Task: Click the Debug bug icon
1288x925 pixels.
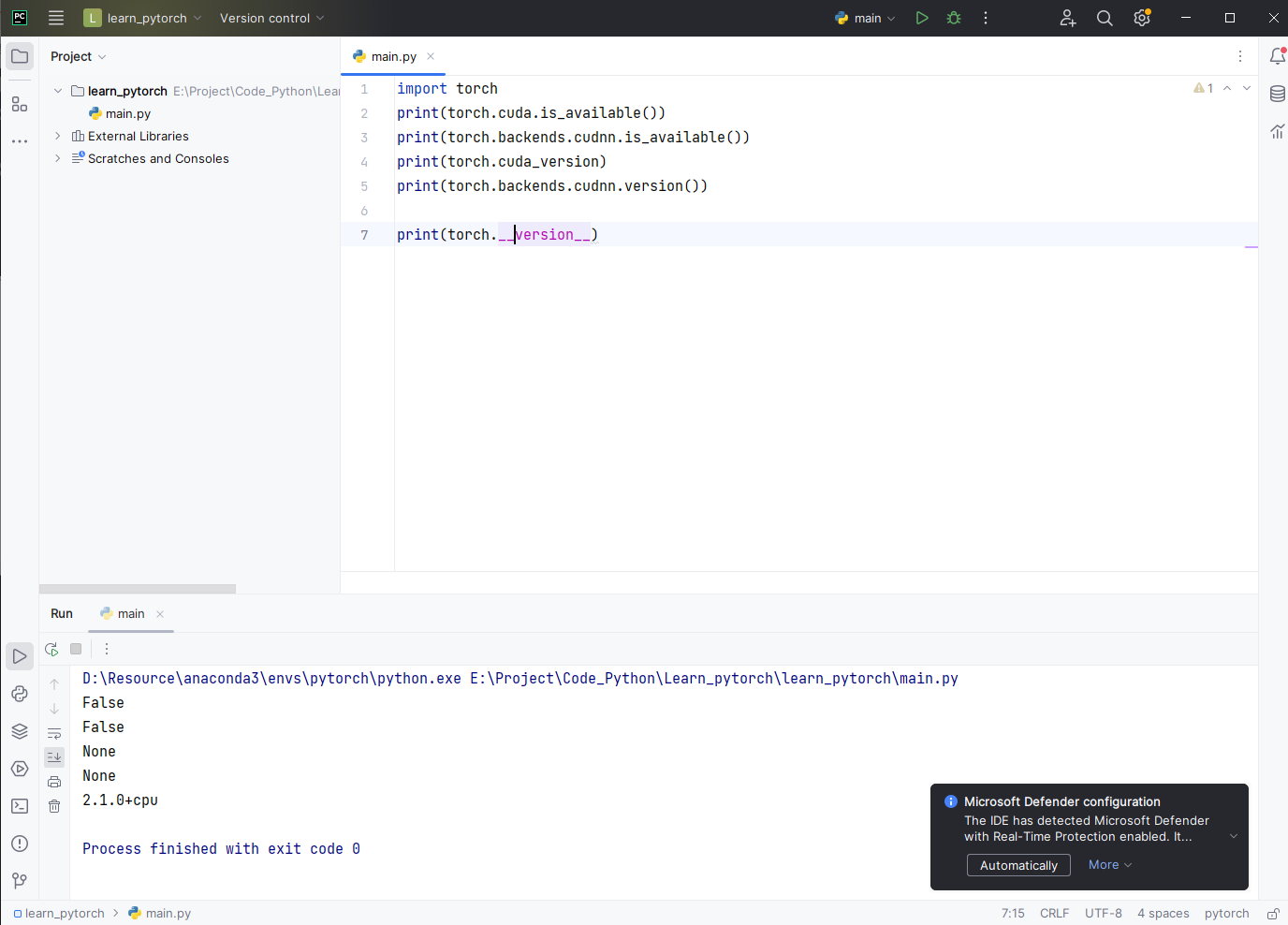Action: (x=954, y=18)
